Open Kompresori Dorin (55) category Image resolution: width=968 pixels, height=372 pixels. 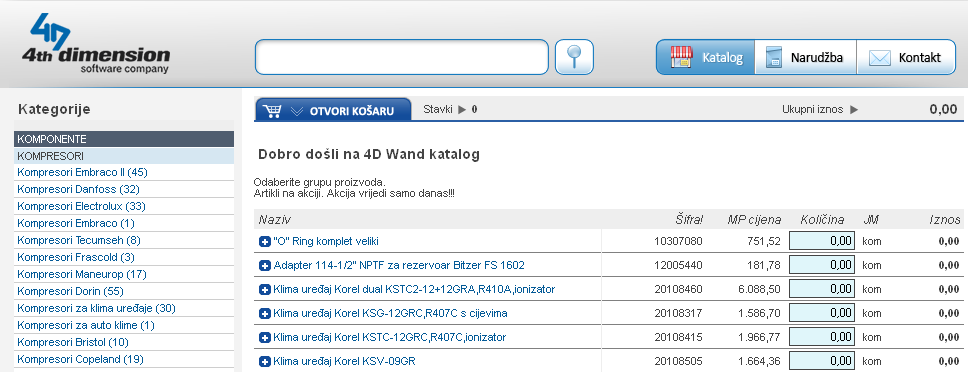[71, 291]
